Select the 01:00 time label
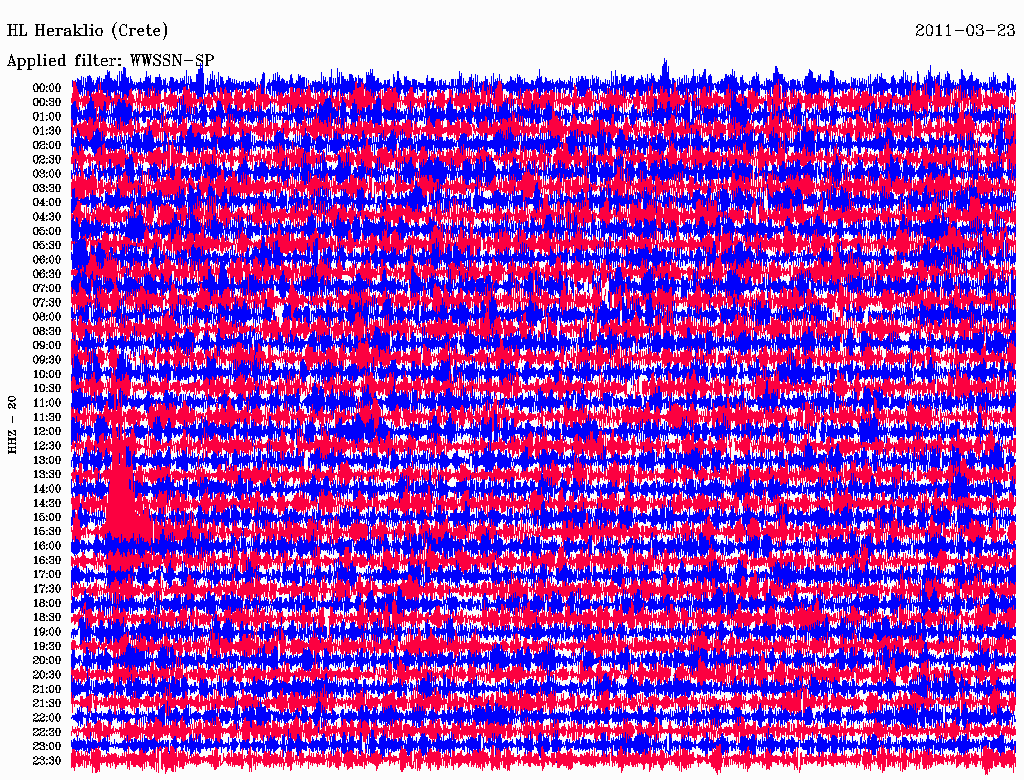Viewport: 1024px width, 780px height. [x=47, y=116]
